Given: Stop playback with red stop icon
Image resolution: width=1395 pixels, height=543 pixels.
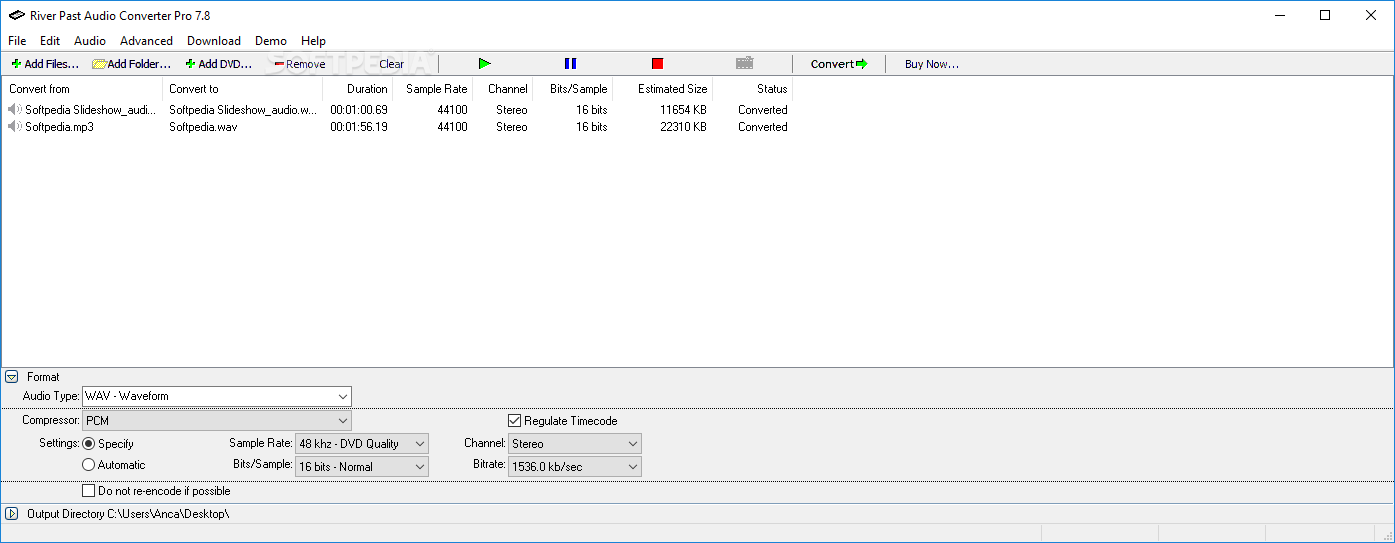Looking at the screenshot, I should 657,64.
